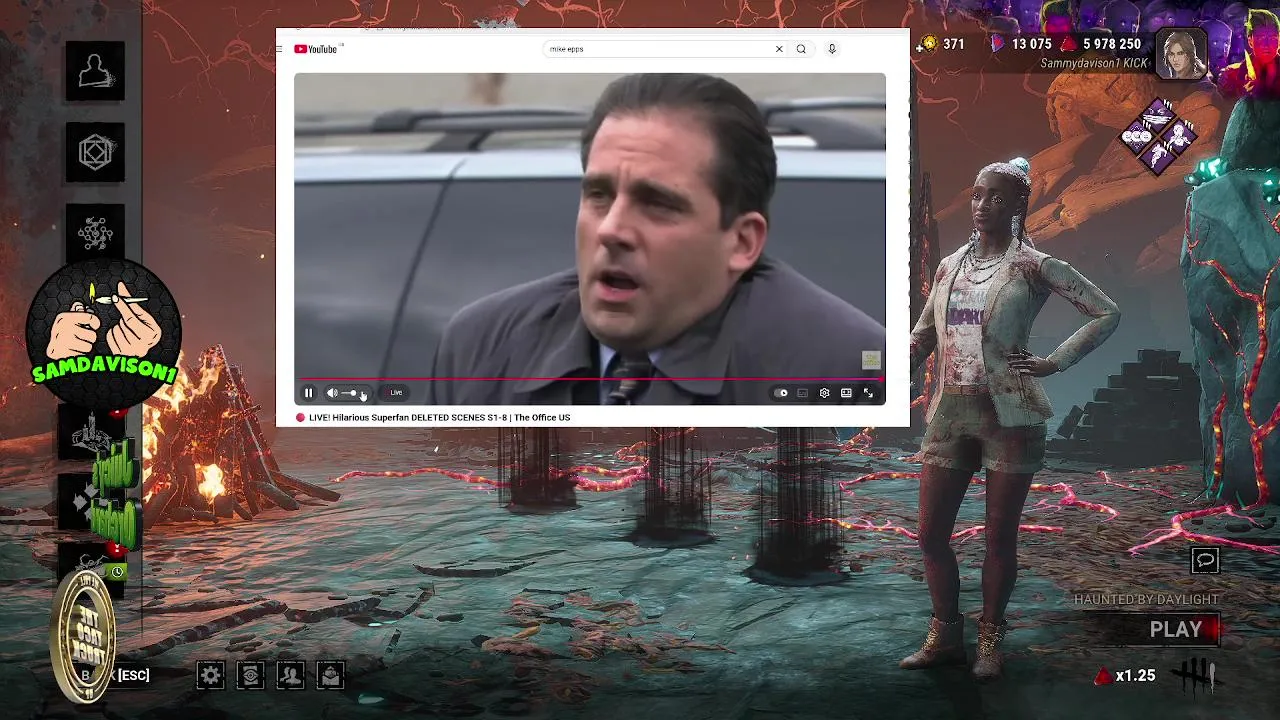The width and height of the screenshot is (1280, 720).
Task: Open the news inbox envelope icon
Action: pyautogui.click(x=330, y=675)
